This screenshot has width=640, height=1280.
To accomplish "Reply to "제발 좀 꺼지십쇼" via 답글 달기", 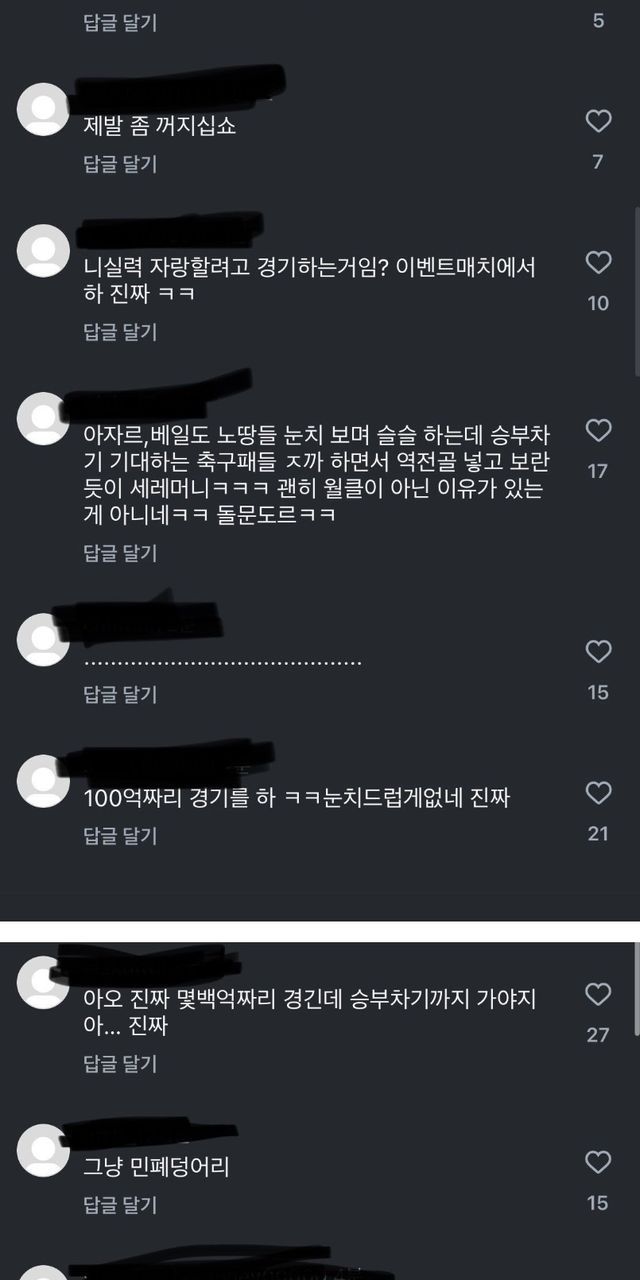I will click(120, 164).
